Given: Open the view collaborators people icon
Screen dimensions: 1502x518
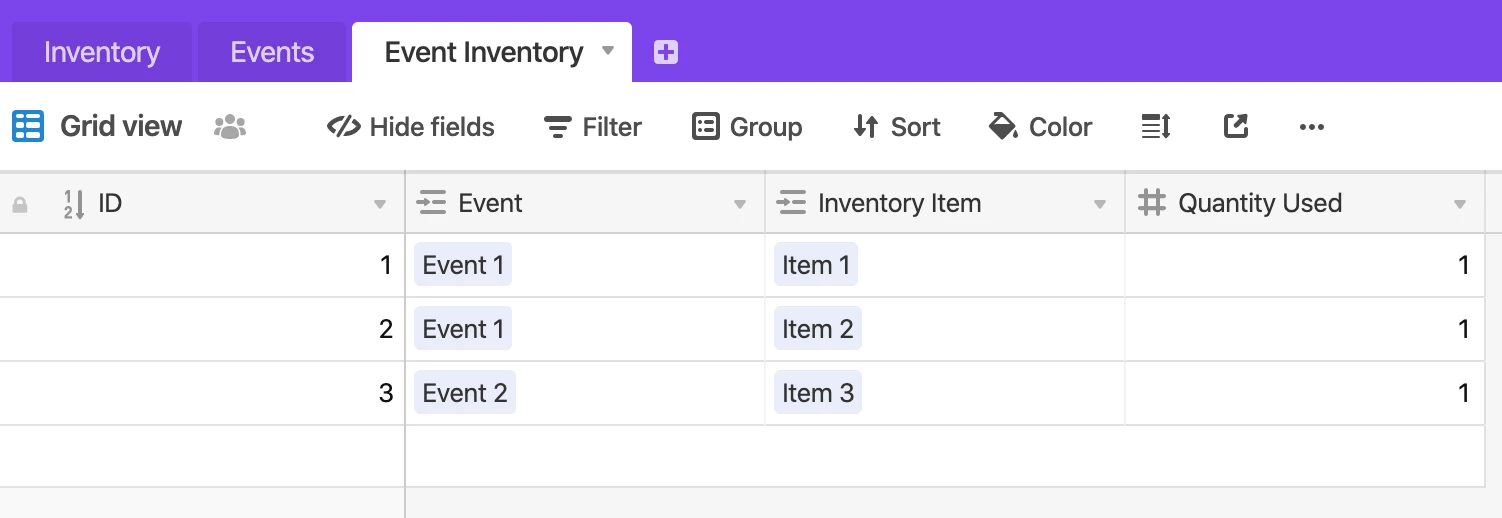Looking at the screenshot, I should pyautogui.click(x=230, y=127).
